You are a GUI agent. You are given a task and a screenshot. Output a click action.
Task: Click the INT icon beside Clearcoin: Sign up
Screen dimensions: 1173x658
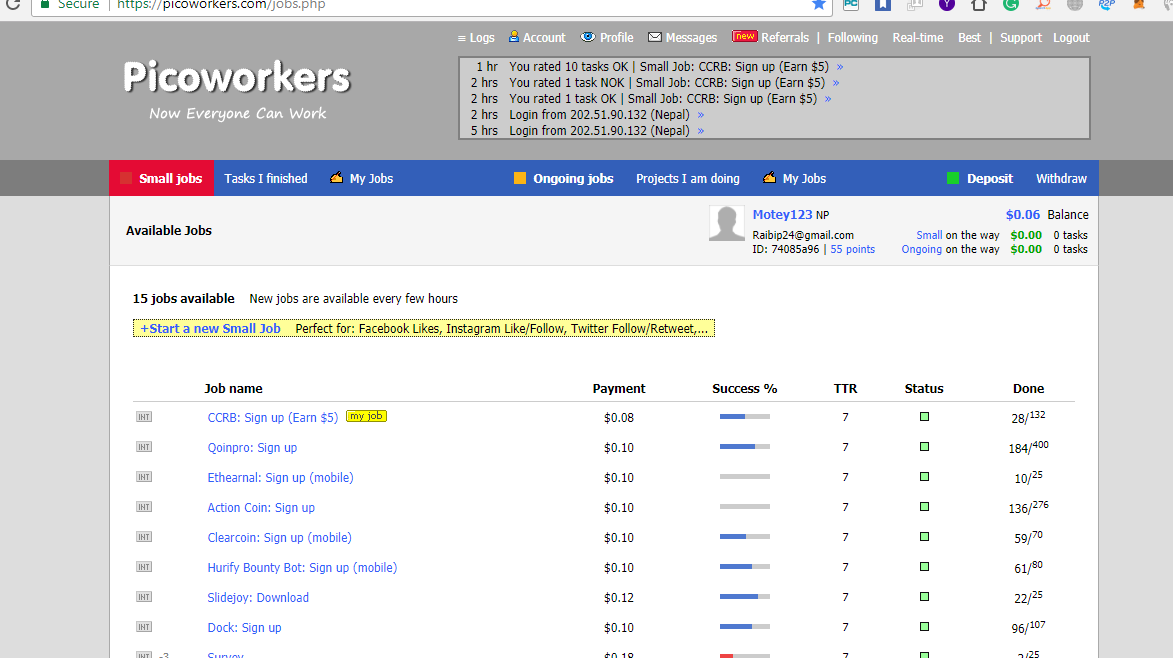(x=144, y=536)
